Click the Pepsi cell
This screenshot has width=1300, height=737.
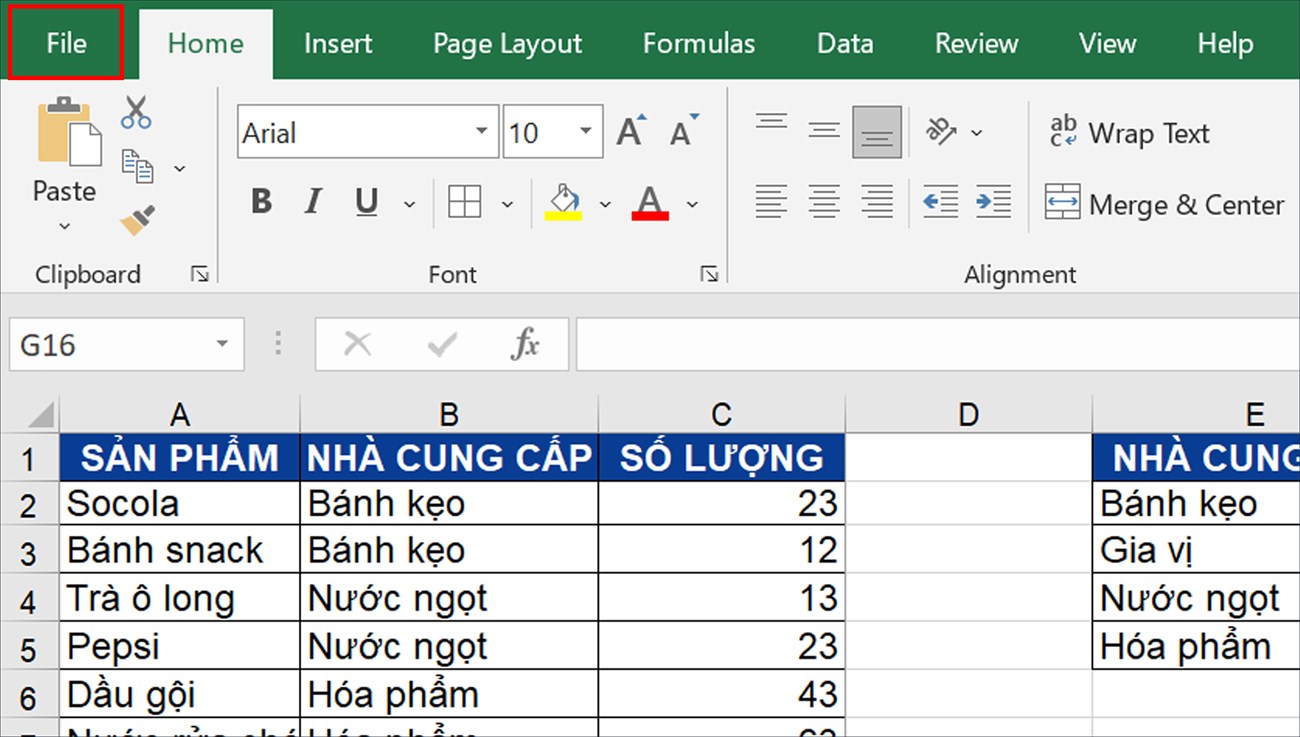click(180, 646)
